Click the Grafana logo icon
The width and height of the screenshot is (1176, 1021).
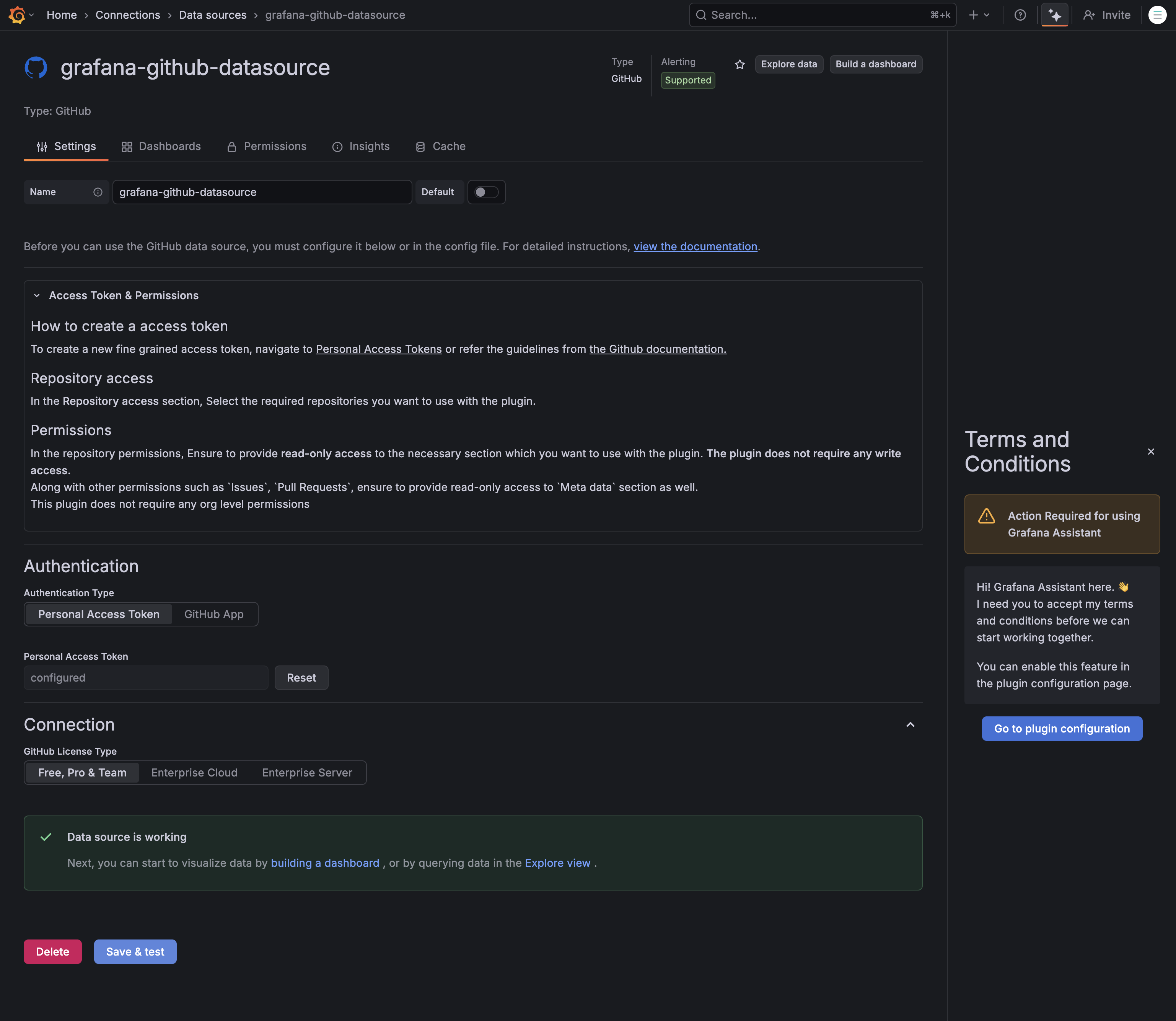17,15
